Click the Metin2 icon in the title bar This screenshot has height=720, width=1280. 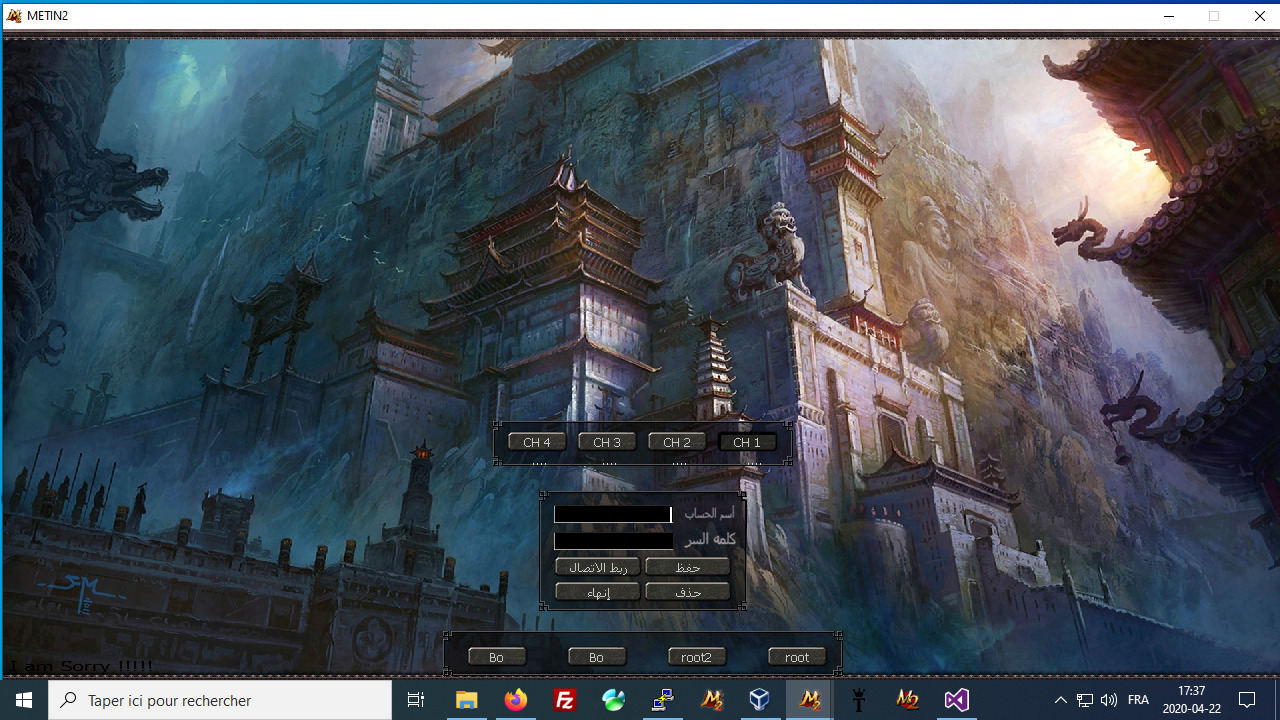pos(14,16)
